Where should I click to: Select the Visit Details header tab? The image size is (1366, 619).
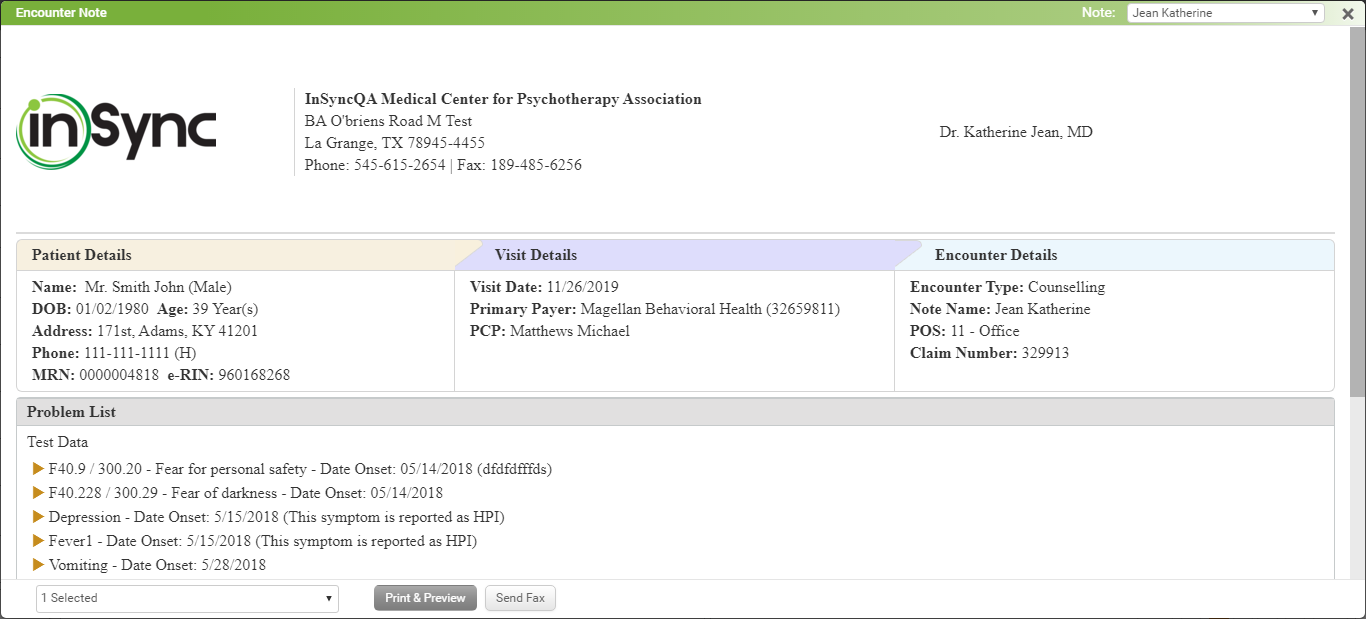(536, 255)
